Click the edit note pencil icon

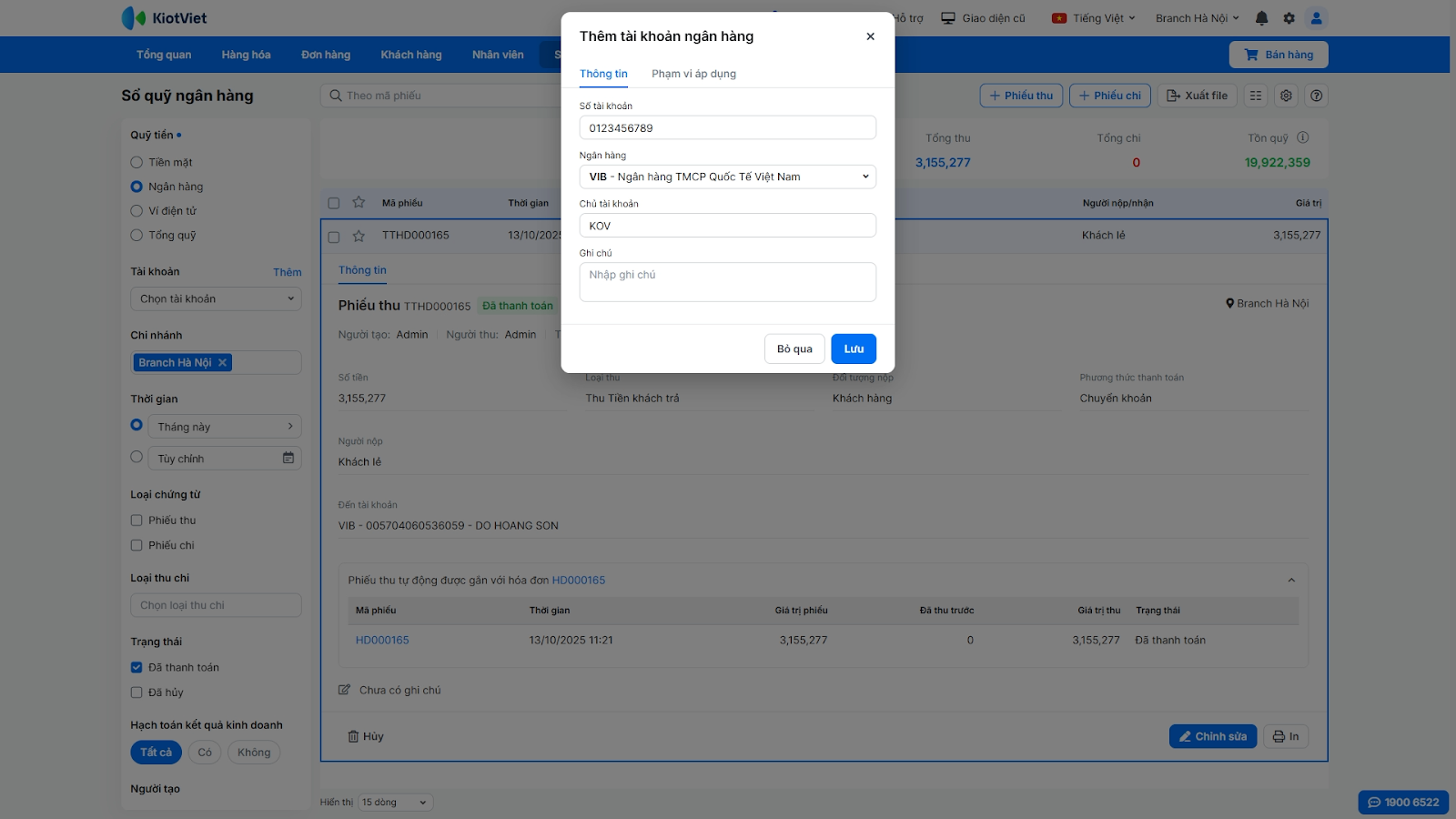pos(344,690)
